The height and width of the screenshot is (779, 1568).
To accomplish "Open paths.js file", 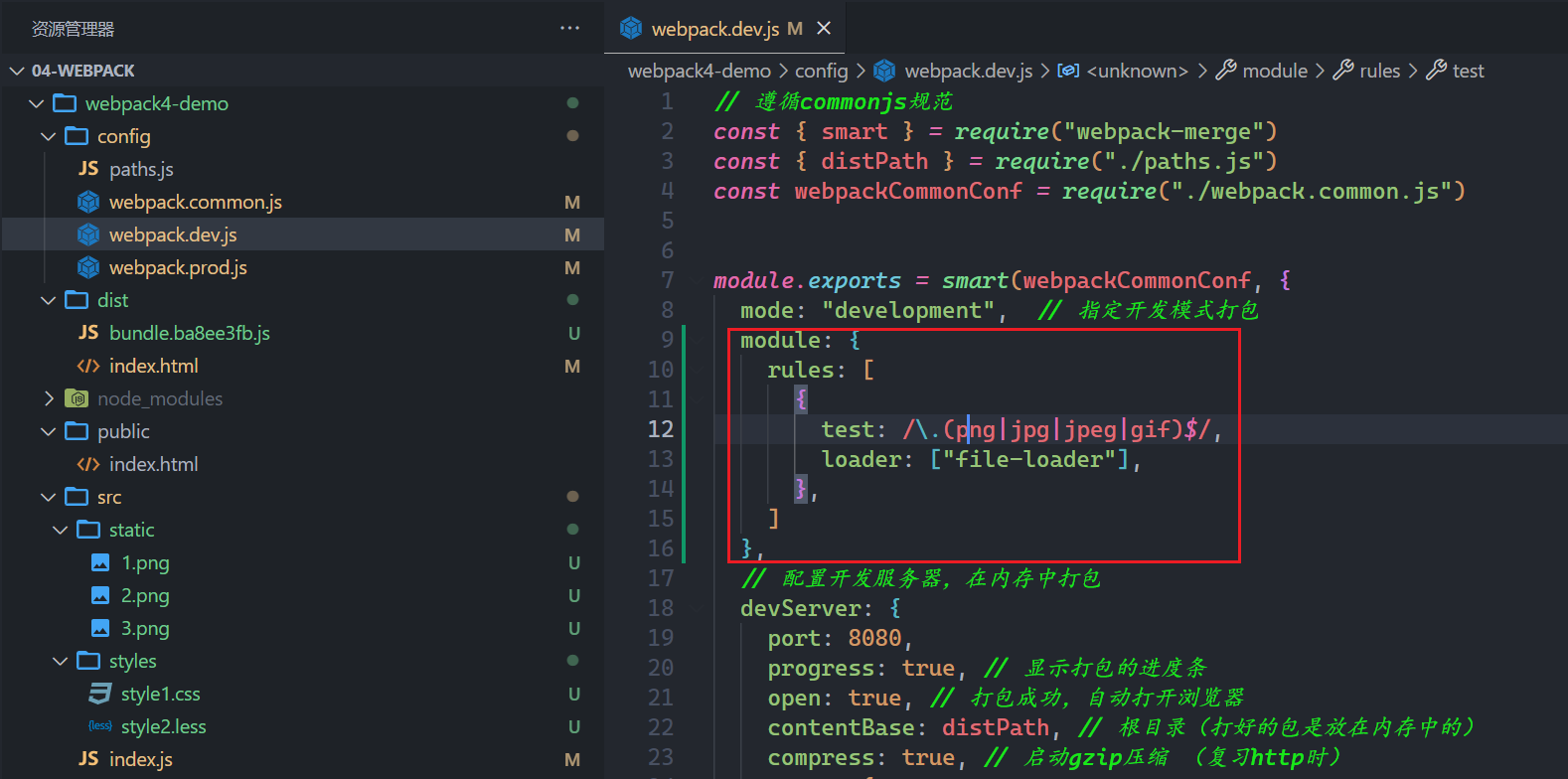I will tap(141, 169).
